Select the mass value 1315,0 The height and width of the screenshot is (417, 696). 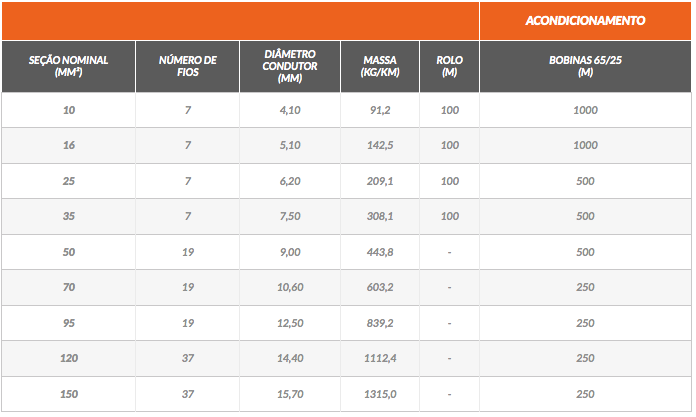[x=380, y=394]
